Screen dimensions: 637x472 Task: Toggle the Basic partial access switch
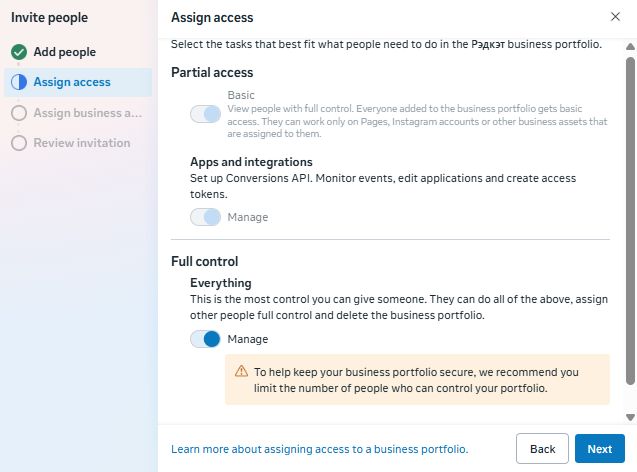[x=205, y=114]
